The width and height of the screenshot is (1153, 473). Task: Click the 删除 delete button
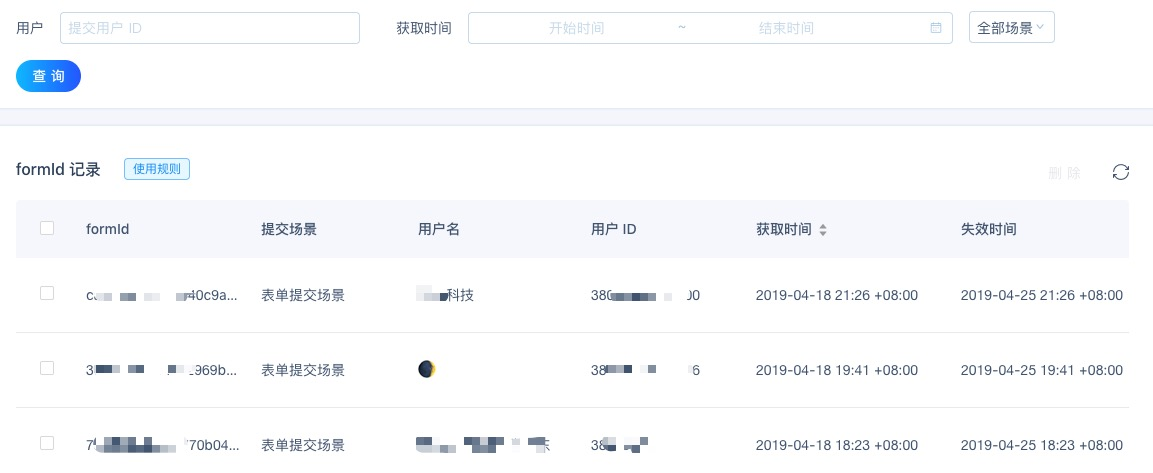[1064, 173]
